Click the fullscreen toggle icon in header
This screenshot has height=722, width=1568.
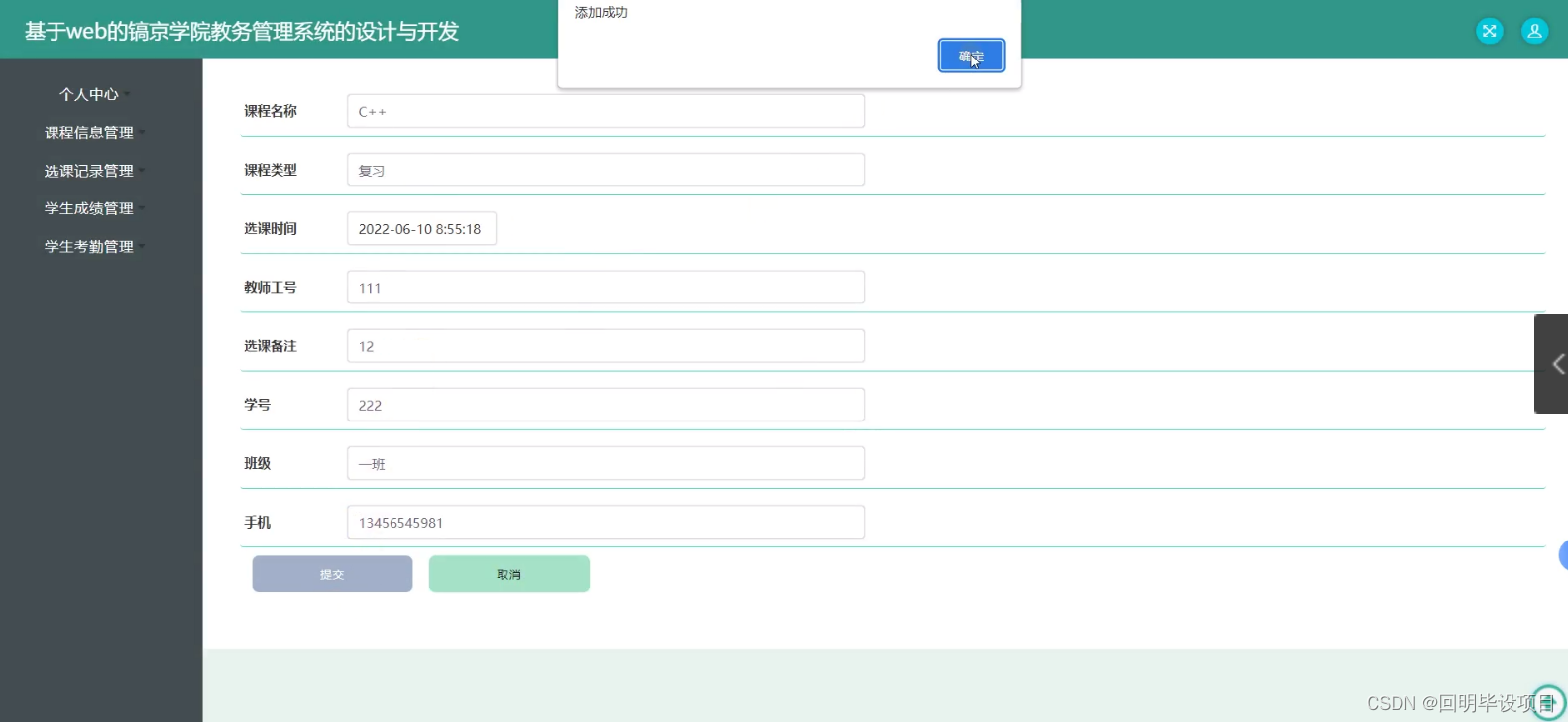tap(1489, 31)
